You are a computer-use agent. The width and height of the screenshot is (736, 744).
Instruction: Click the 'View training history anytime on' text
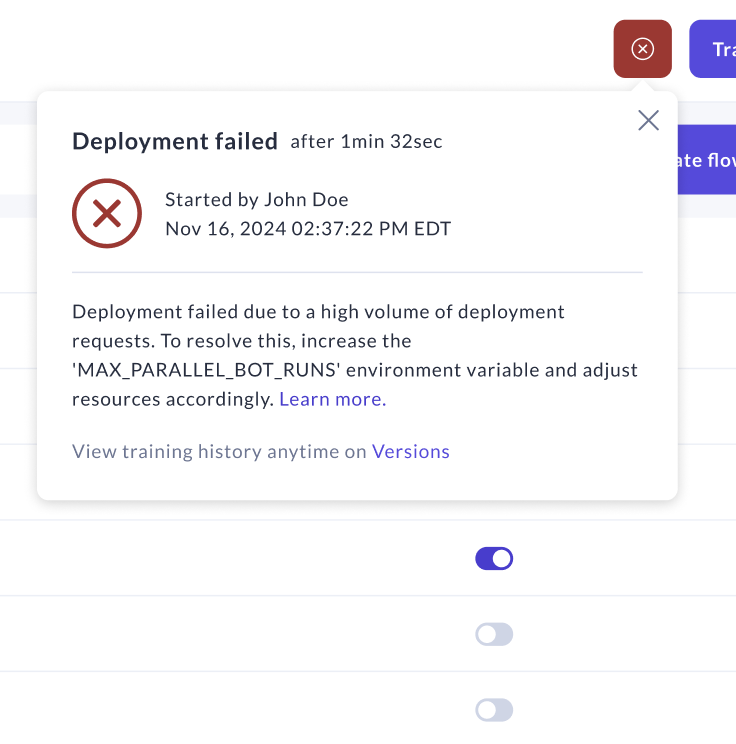(x=220, y=451)
